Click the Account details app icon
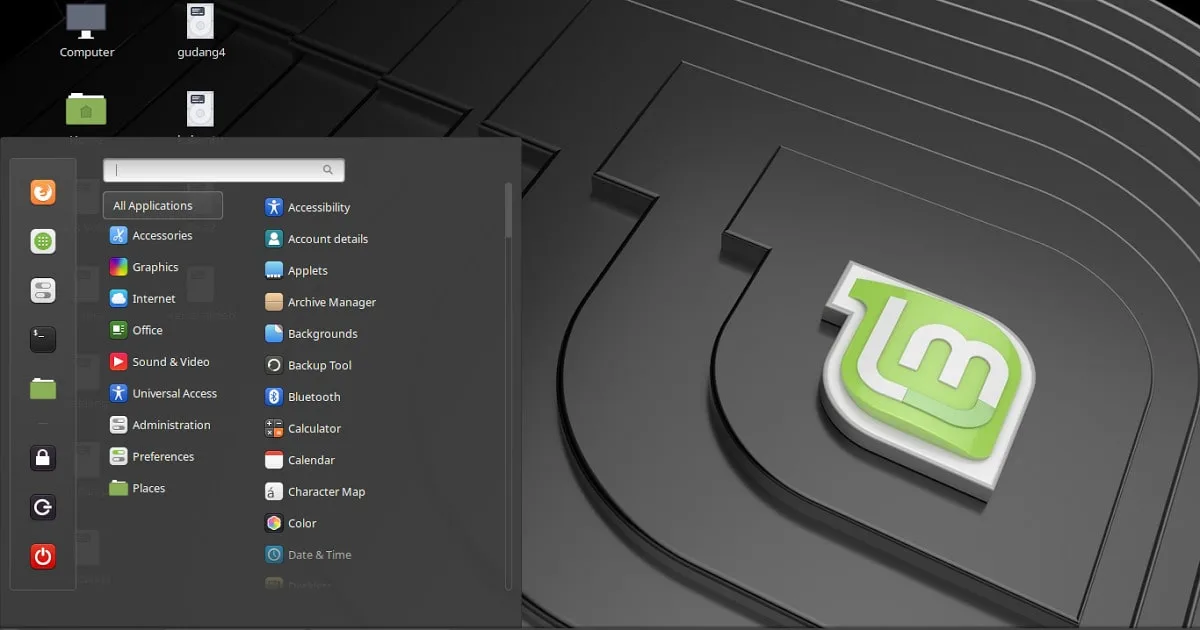 pyautogui.click(x=274, y=239)
